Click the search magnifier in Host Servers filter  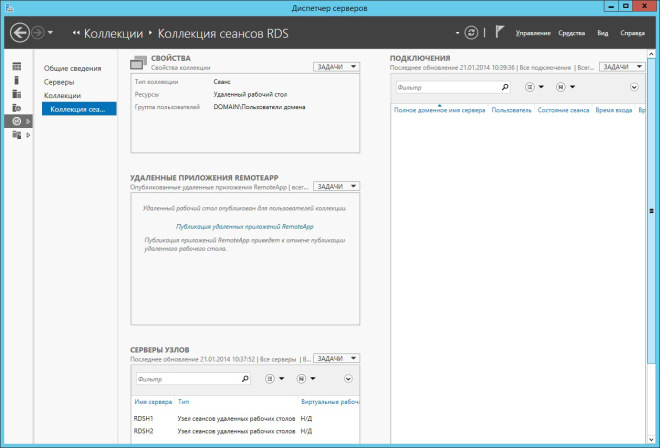(x=245, y=380)
